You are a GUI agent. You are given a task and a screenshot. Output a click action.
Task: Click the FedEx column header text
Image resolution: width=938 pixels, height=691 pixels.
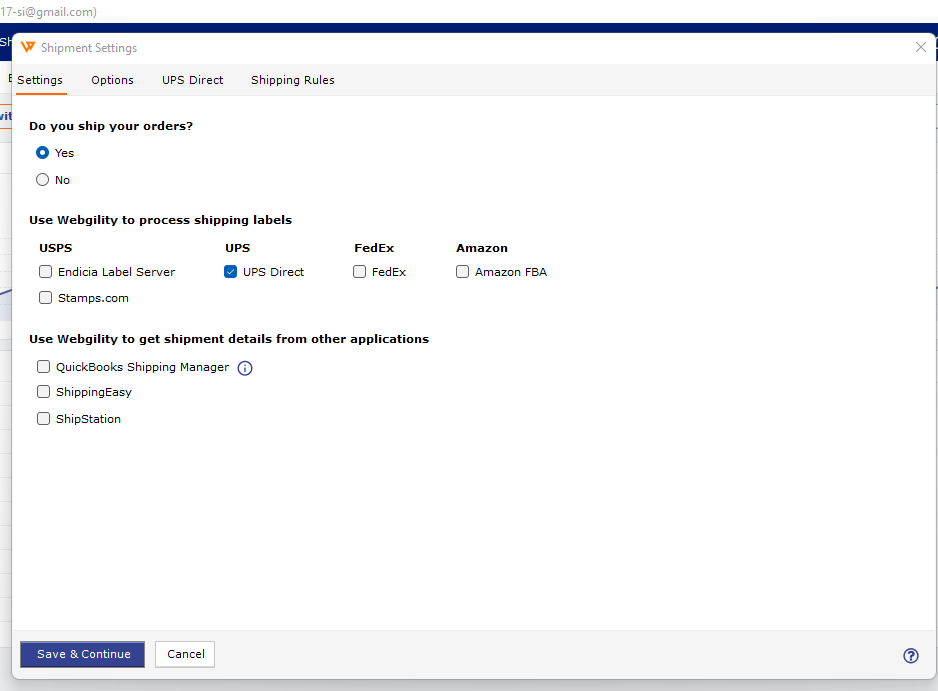pyautogui.click(x=374, y=248)
